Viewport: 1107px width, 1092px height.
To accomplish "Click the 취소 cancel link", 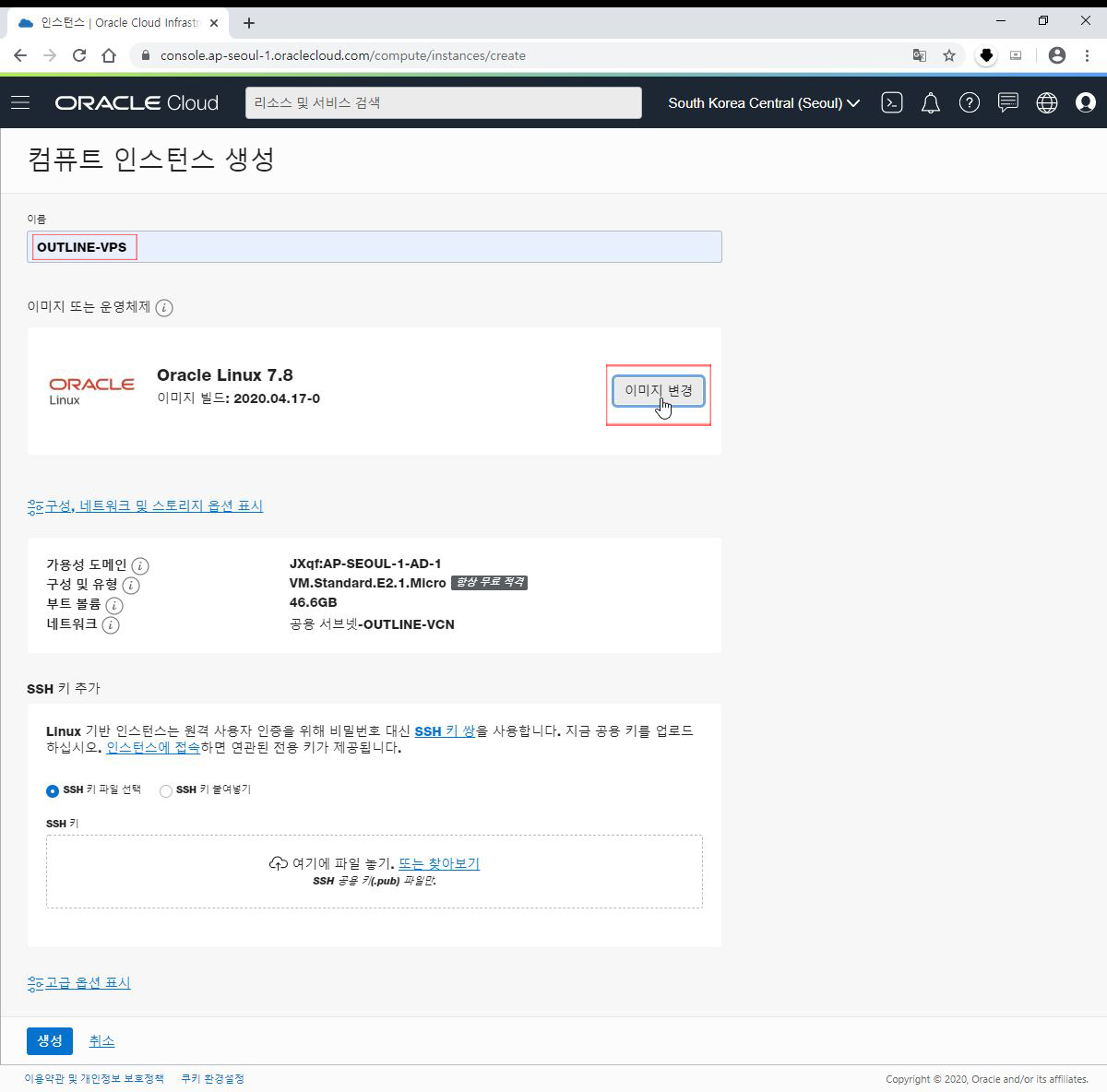I will [x=101, y=1041].
